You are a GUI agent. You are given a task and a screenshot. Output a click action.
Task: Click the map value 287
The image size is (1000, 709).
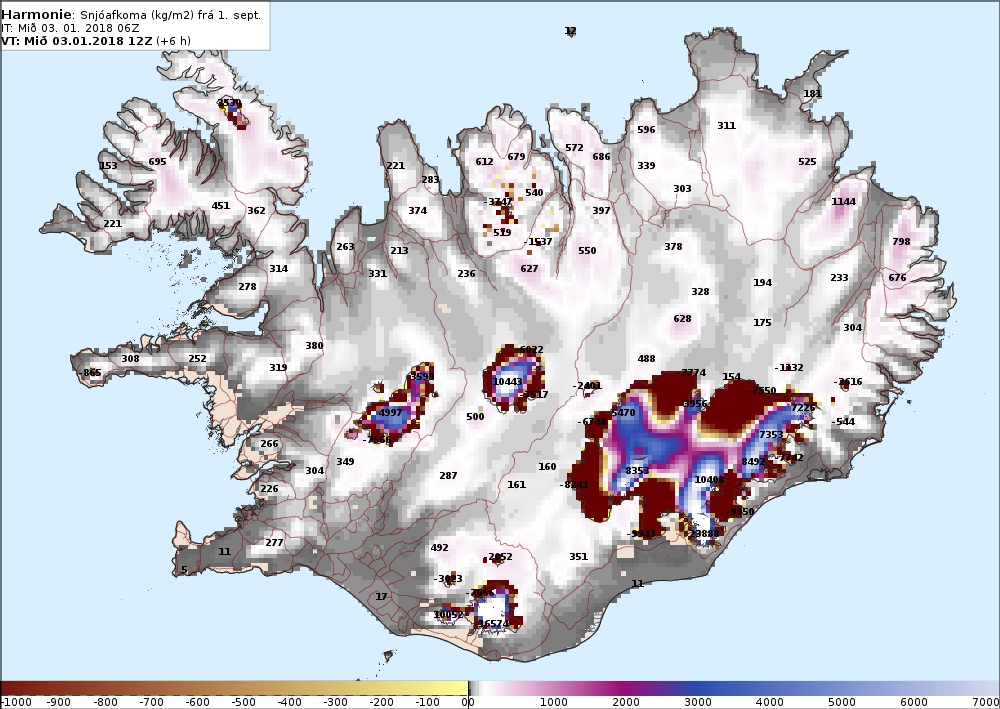(448, 475)
